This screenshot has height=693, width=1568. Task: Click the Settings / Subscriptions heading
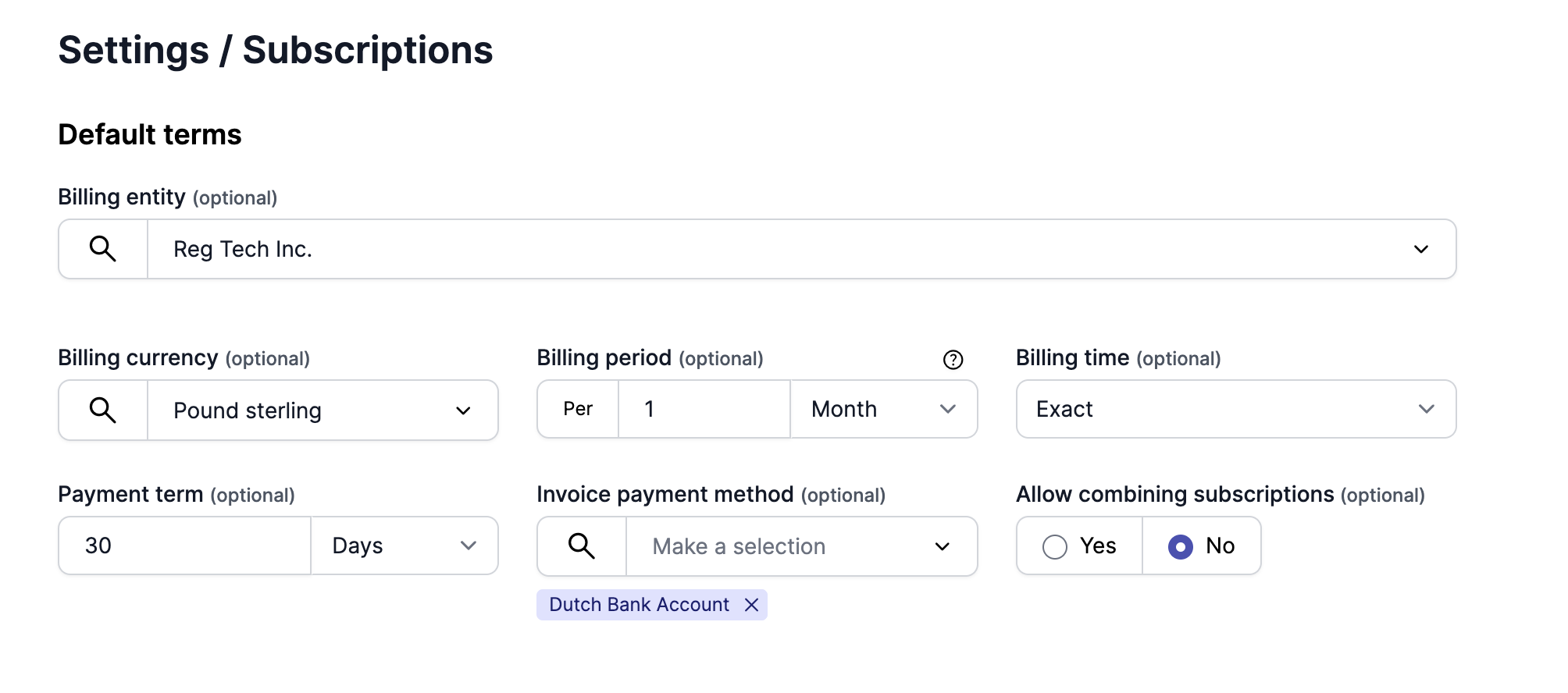click(276, 50)
